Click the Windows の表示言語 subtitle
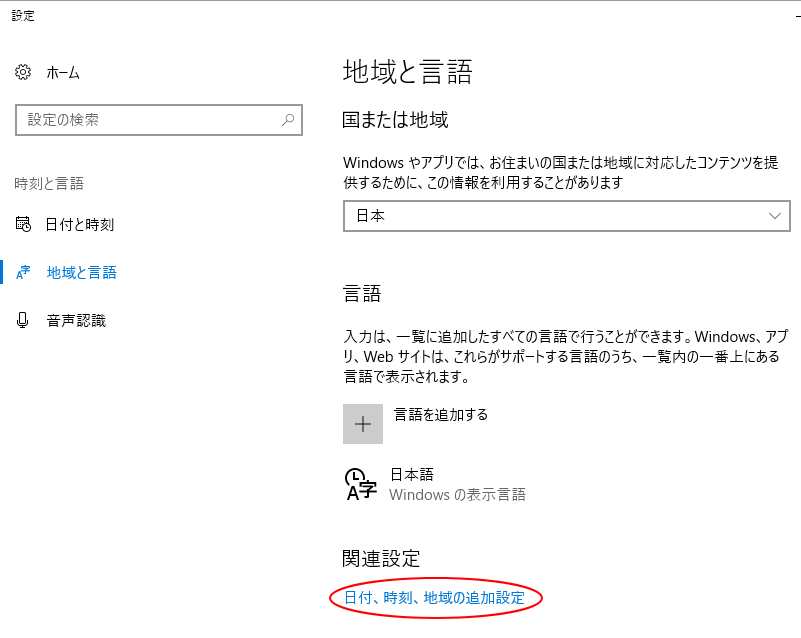This screenshot has height=638, width=801. (458, 494)
